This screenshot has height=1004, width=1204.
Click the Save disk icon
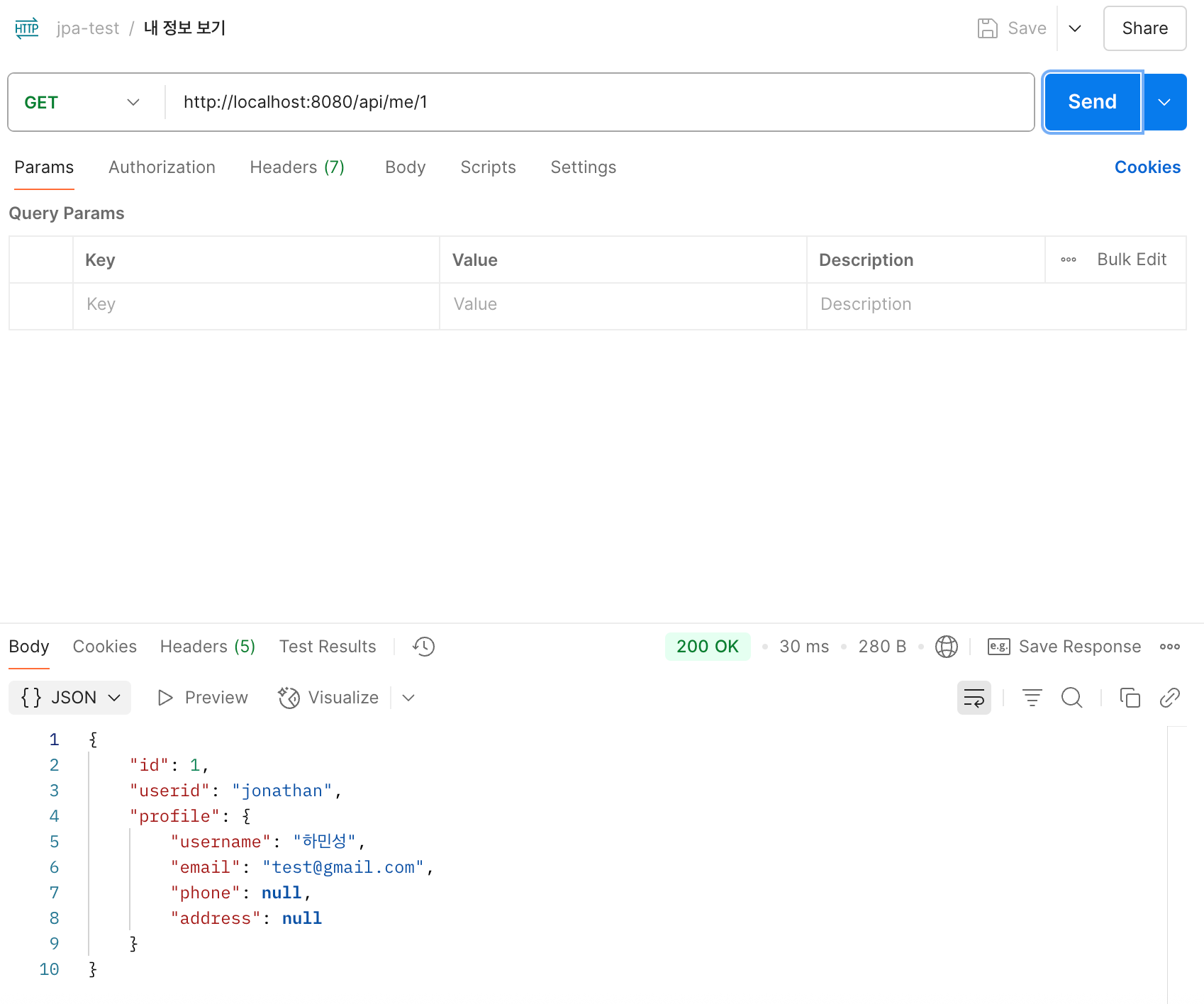(x=987, y=28)
